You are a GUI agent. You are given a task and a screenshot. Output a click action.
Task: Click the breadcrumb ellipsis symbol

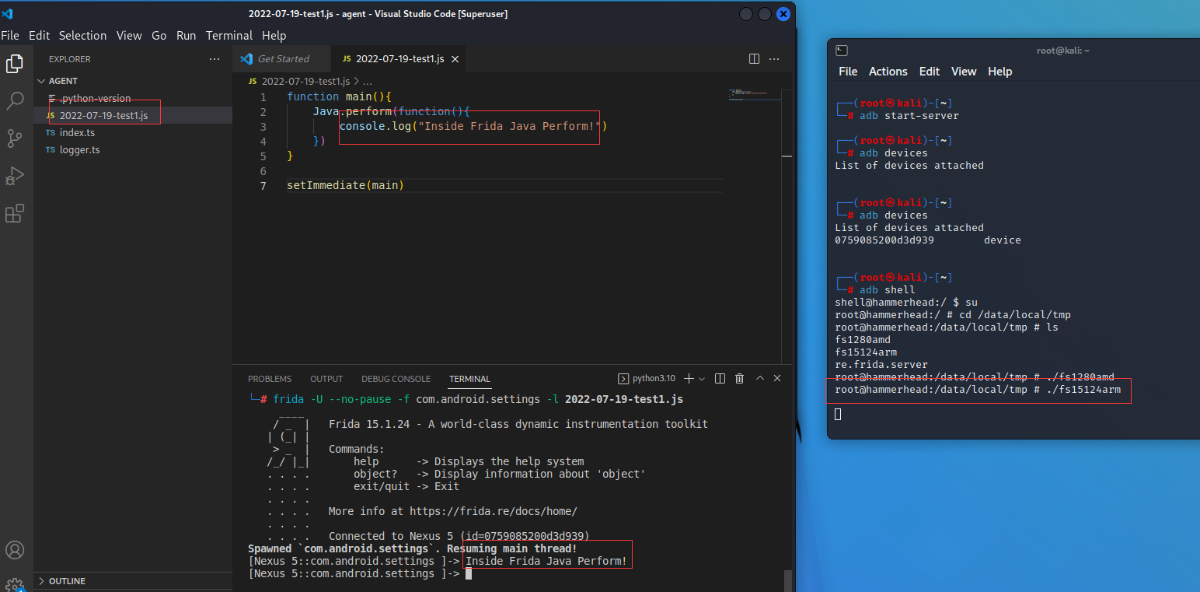click(368, 80)
